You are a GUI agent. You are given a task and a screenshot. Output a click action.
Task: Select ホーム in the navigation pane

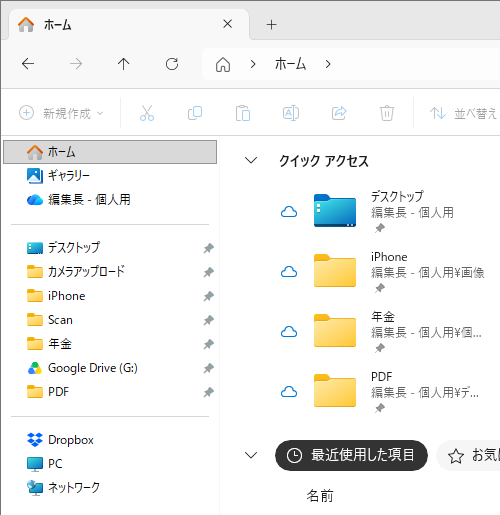110,152
